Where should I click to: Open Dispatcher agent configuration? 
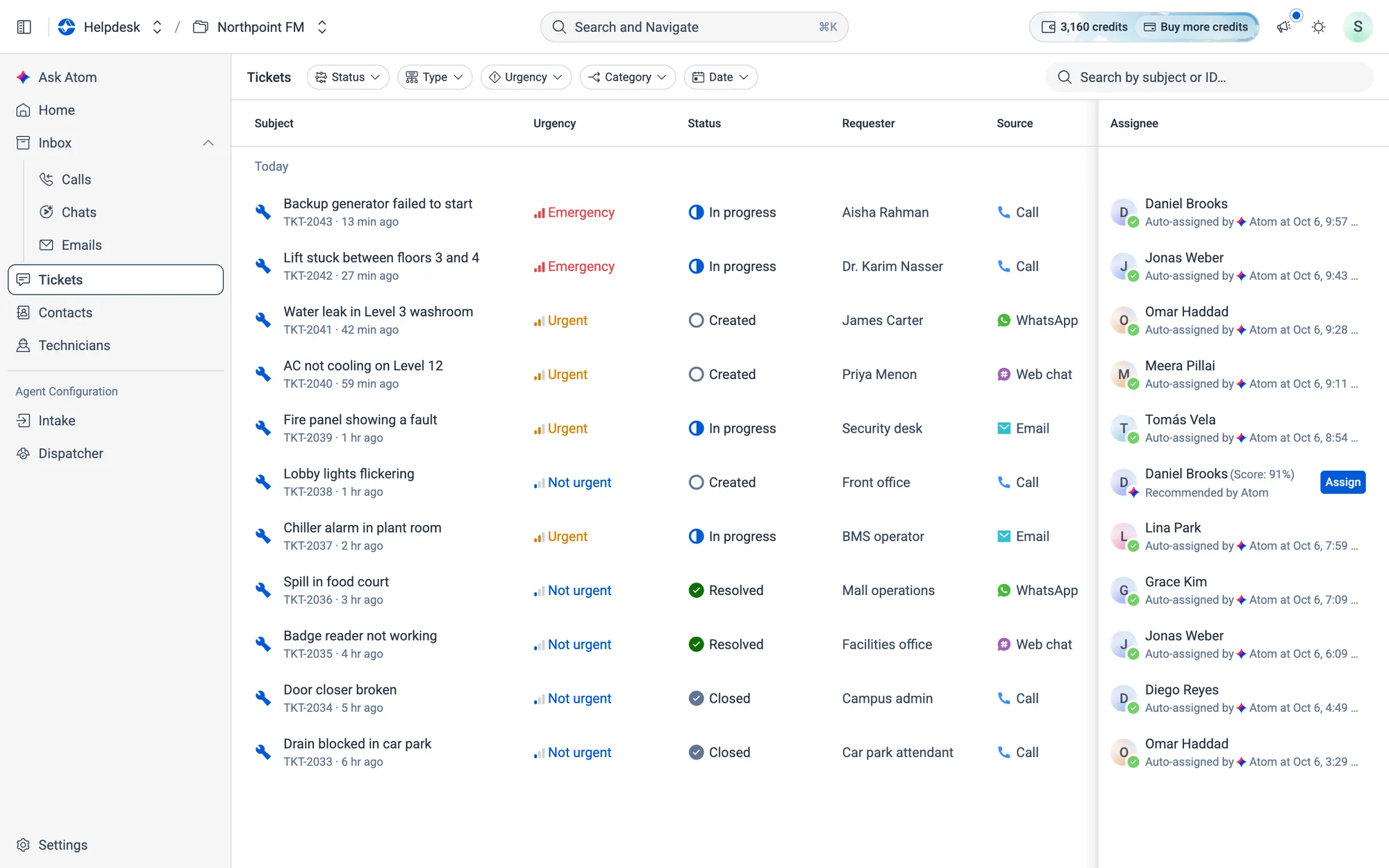click(x=115, y=453)
